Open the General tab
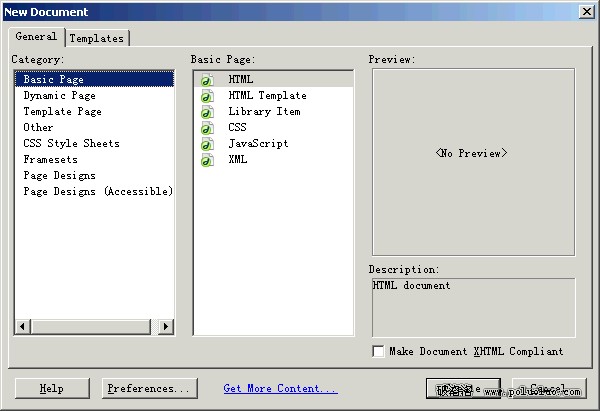The image size is (600, 411). [36, 37]
